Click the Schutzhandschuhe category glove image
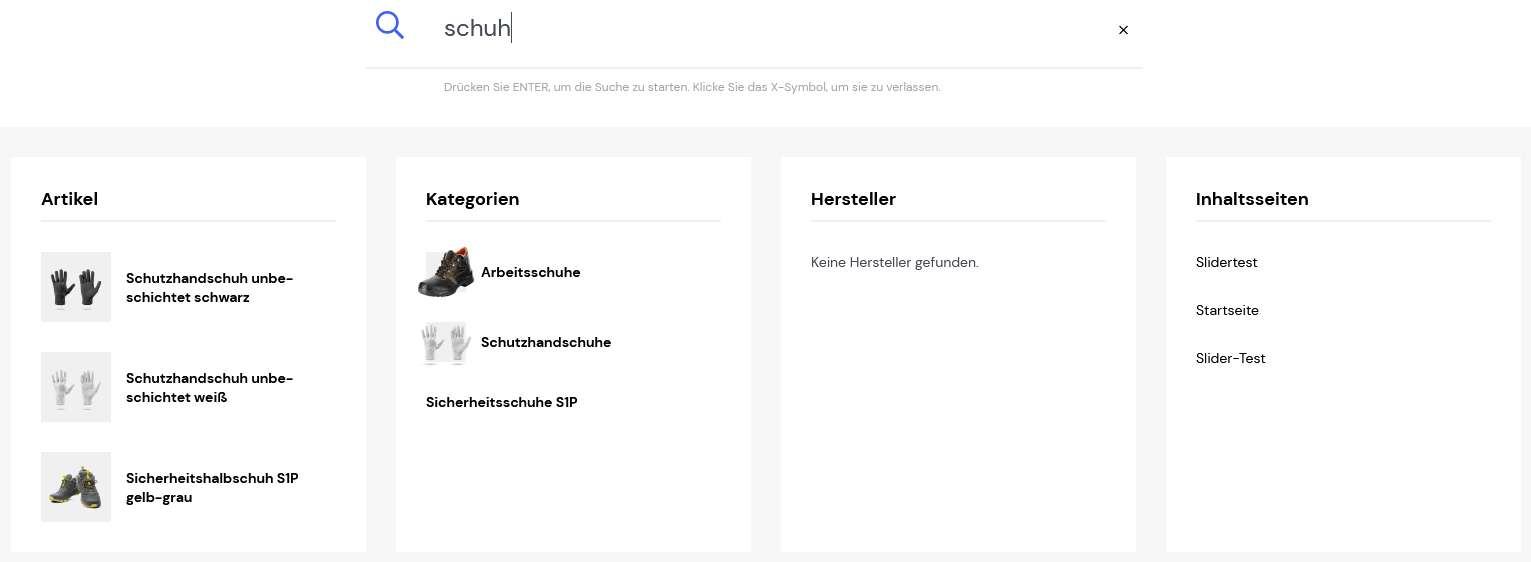The width and height of the screenshot is (1531, 562). [x=446, y=342]
